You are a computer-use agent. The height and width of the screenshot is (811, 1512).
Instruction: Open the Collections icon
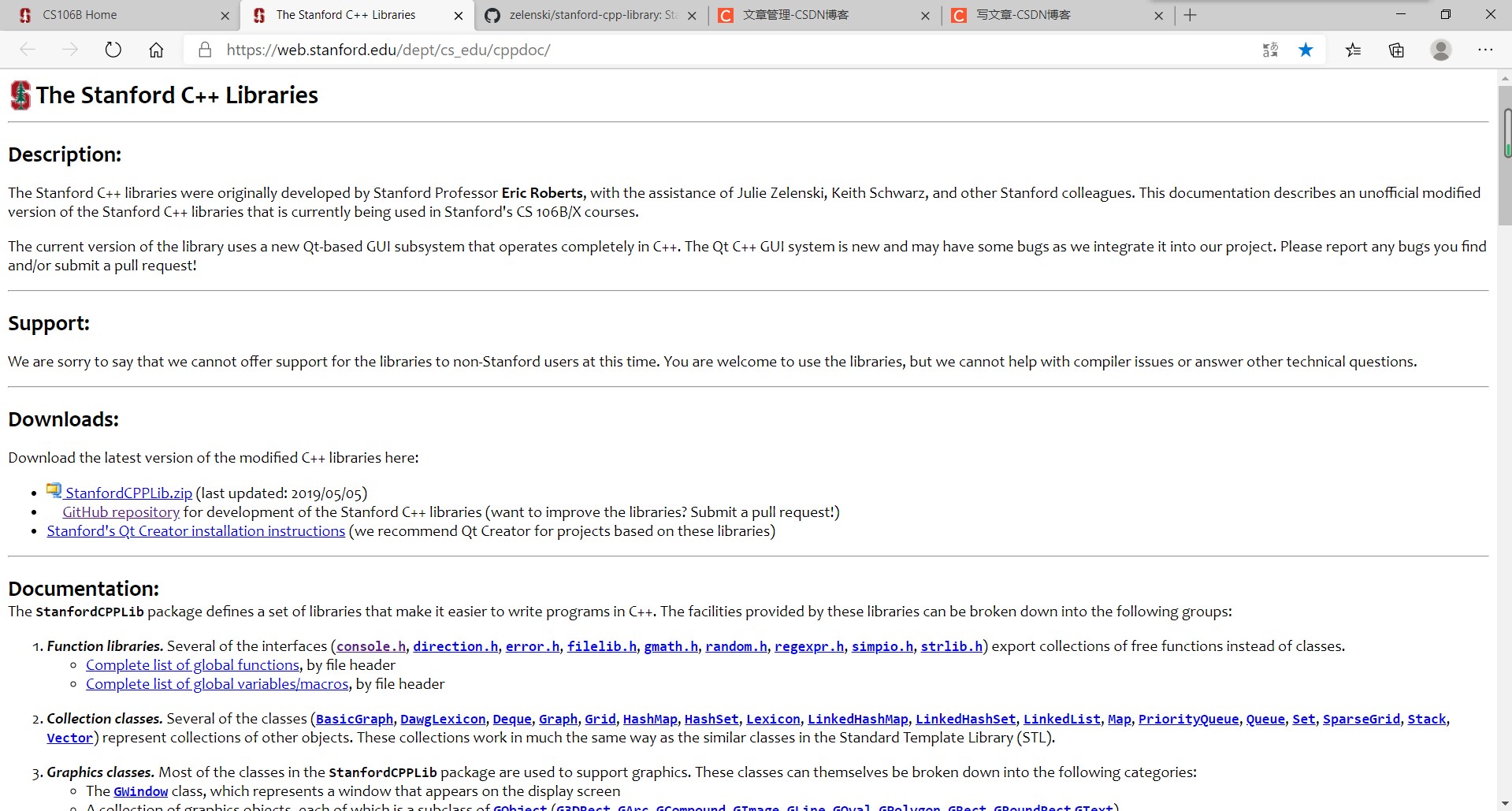[1396, 50]
